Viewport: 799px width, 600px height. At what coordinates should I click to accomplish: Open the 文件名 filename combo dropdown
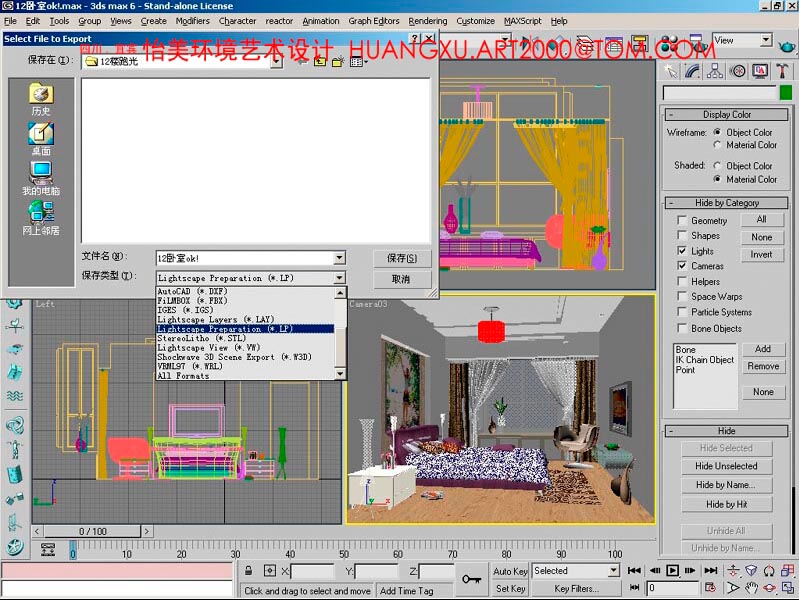[339, 258]
